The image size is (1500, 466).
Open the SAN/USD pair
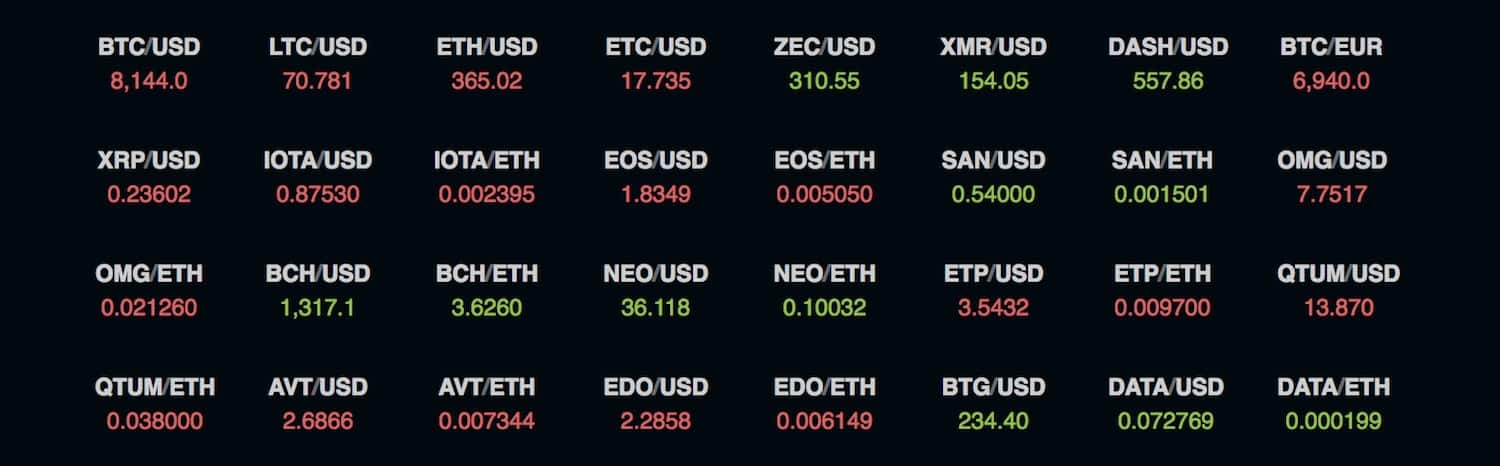(994, 160)
